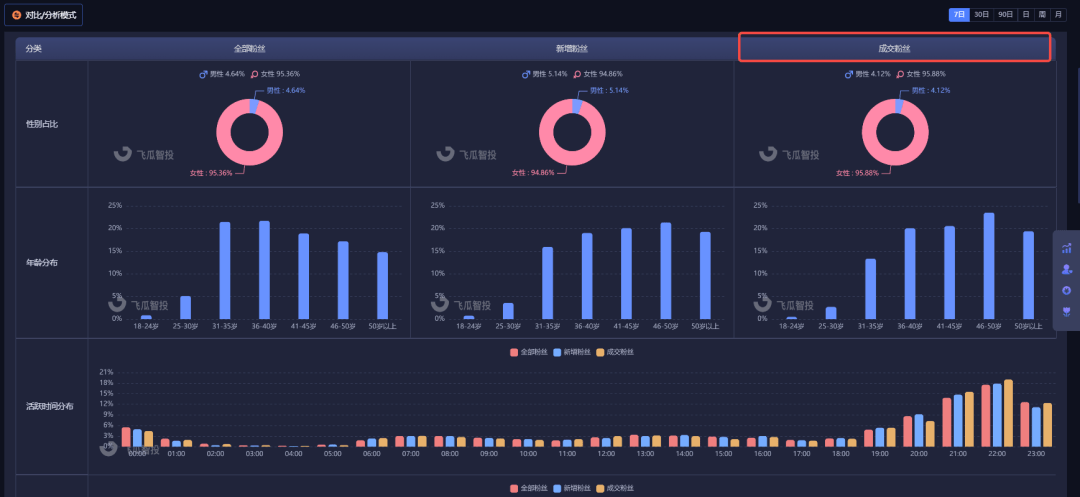Click female symbol icon beside 女性 95.88%

click(900, 74)
